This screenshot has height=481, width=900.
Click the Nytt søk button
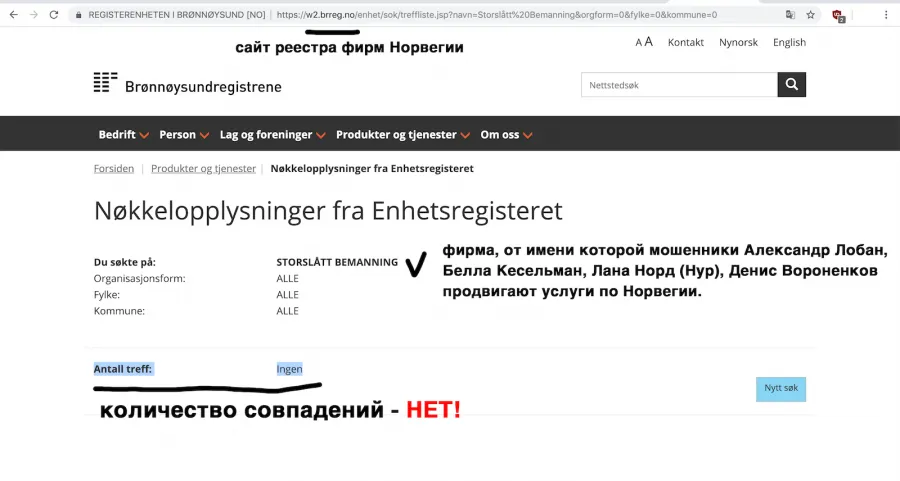(x=781, y=389)
